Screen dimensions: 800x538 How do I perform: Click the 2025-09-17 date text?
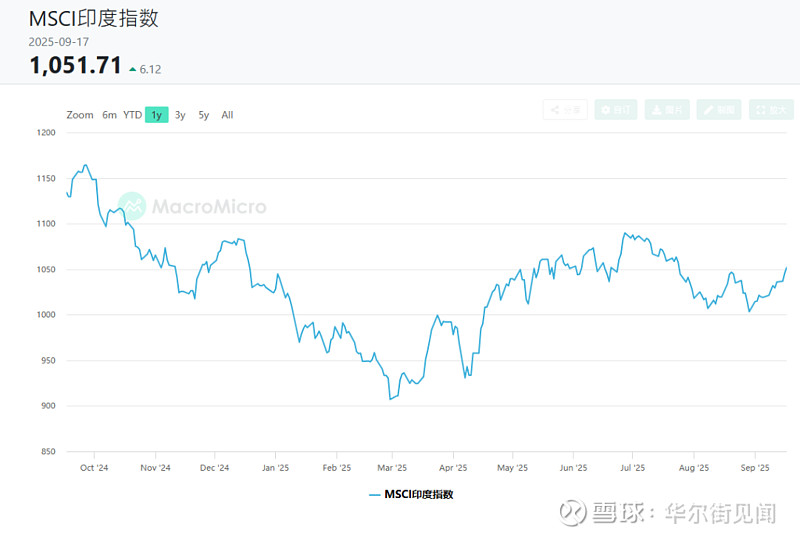pos(59,43)
